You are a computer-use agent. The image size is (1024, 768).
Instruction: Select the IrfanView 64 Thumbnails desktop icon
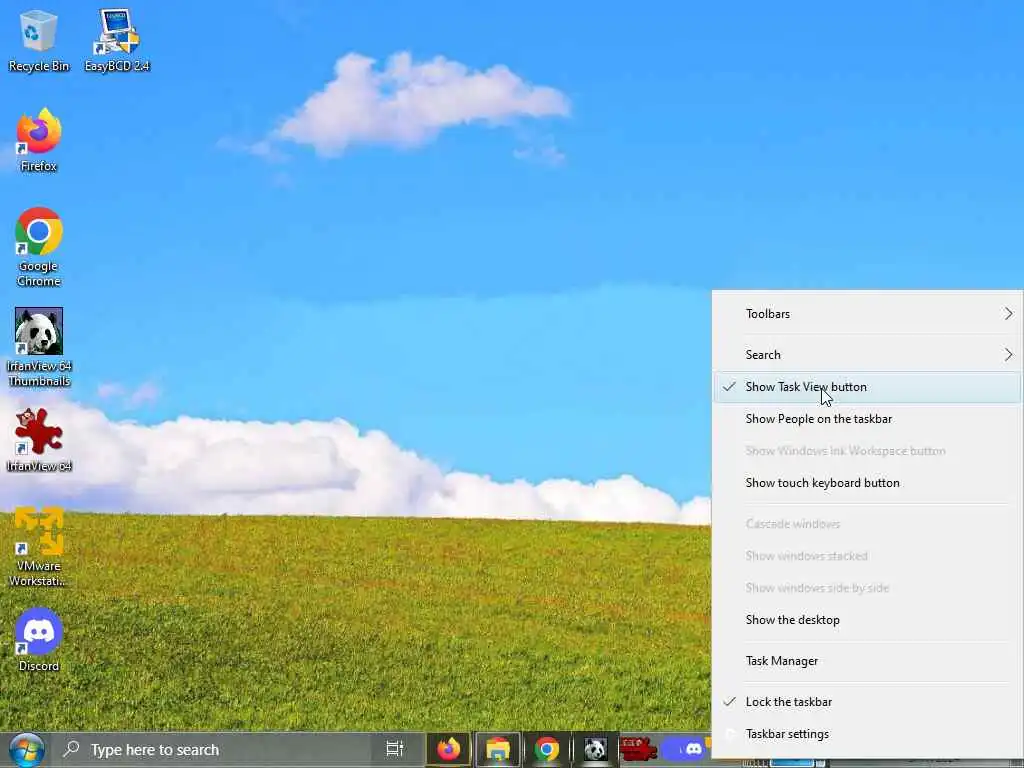tap(39, 347)
